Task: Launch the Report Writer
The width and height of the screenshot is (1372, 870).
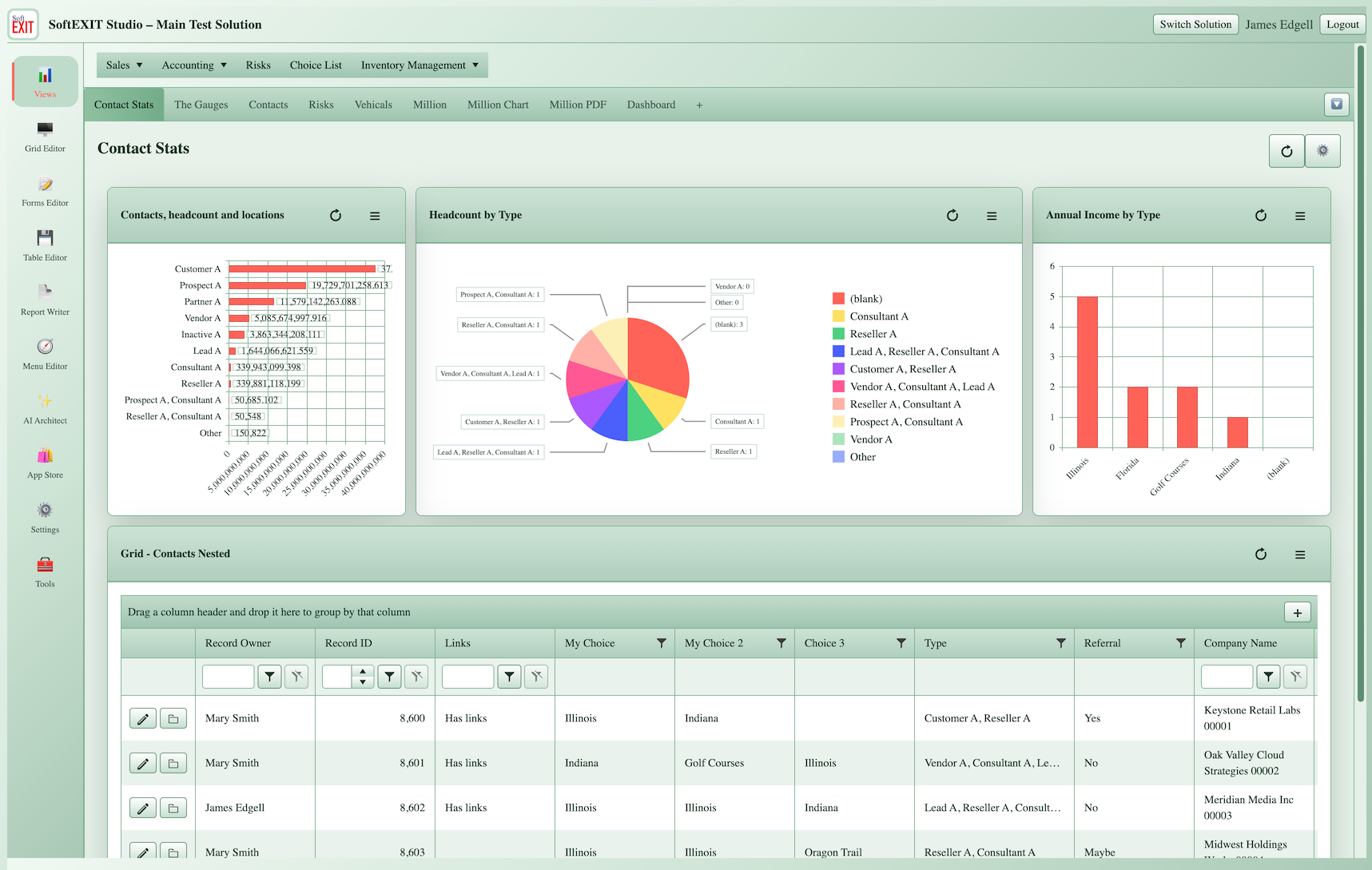Action: (x=45, y=300)
